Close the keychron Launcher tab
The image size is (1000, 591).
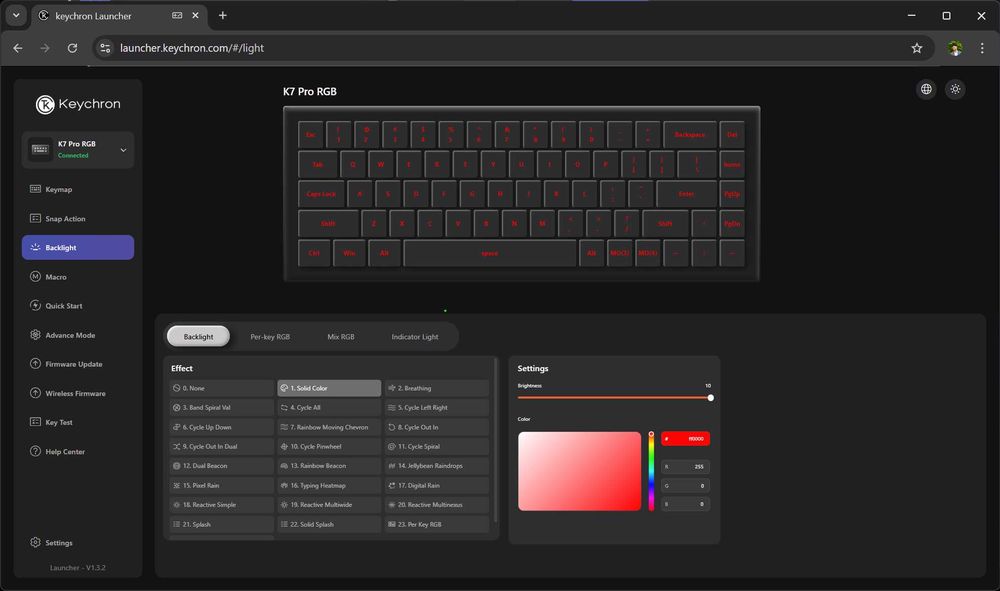coord(195,15)
